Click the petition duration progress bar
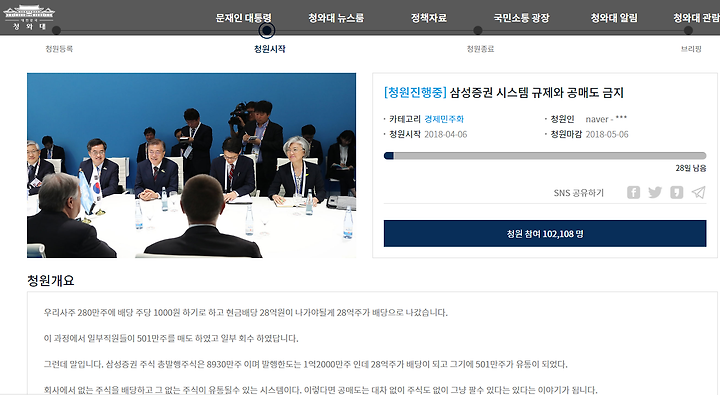 [x=545, y=156]
